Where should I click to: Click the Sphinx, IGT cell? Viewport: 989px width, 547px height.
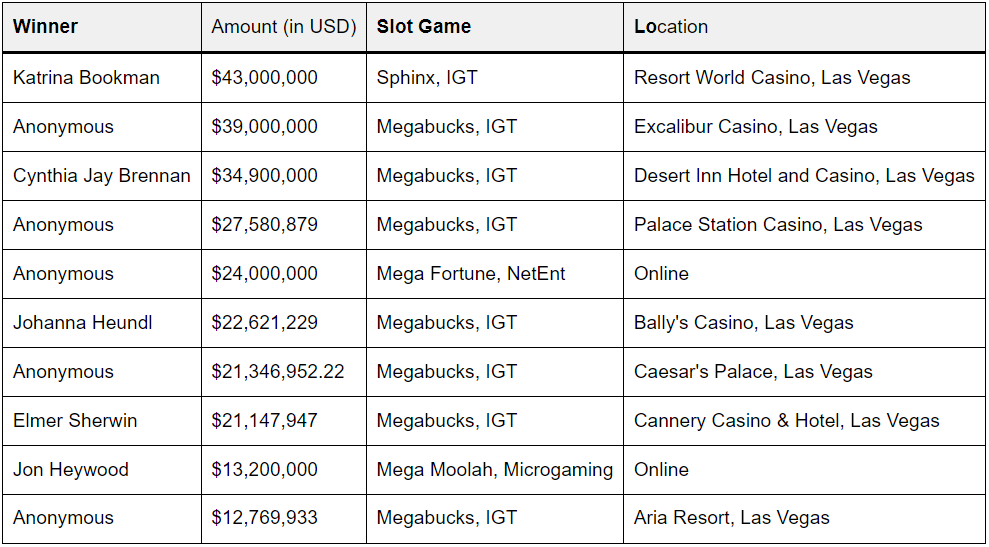(x=494, y=78)
